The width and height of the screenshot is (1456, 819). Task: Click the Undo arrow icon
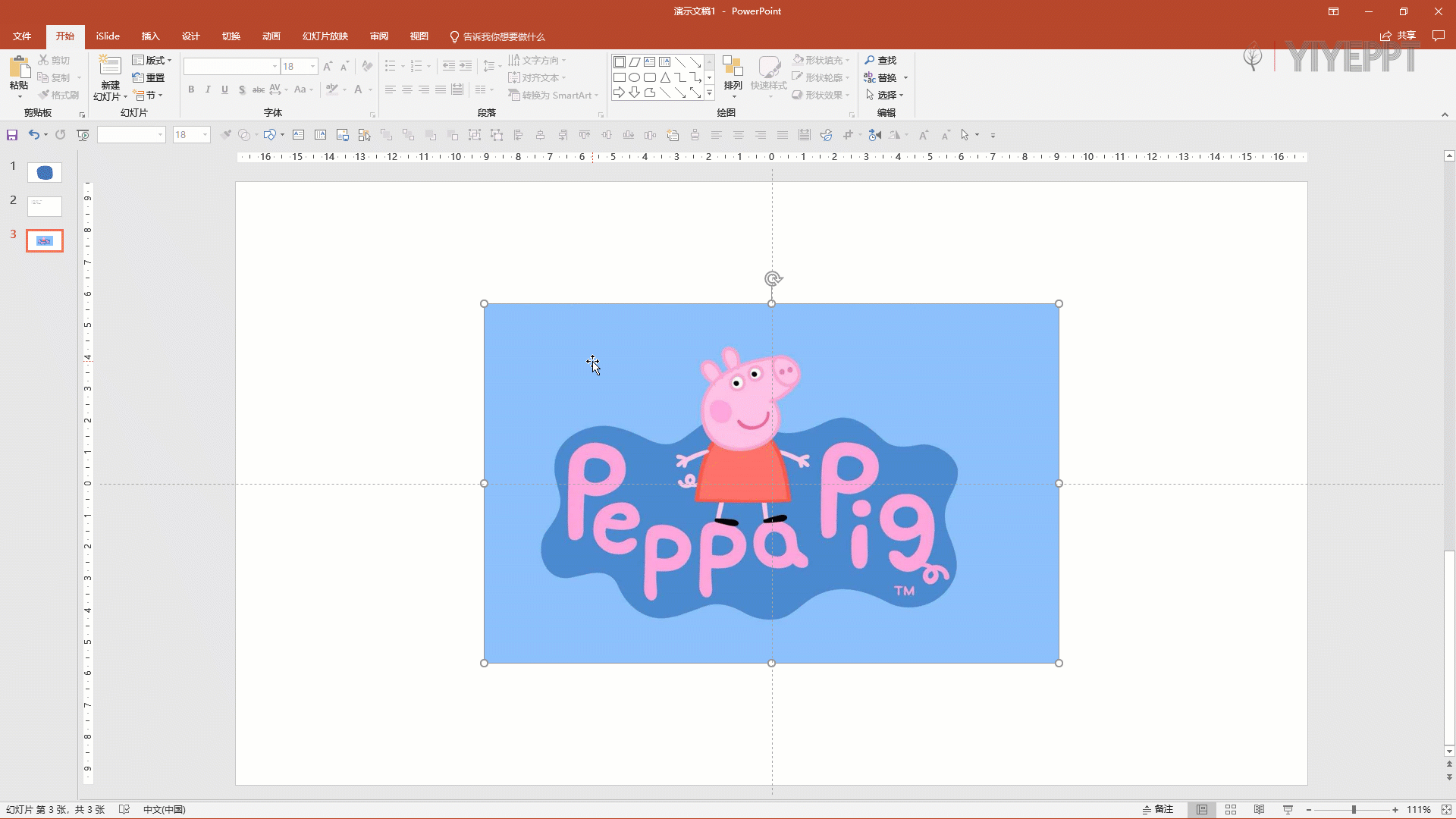[x=33, y=135]
